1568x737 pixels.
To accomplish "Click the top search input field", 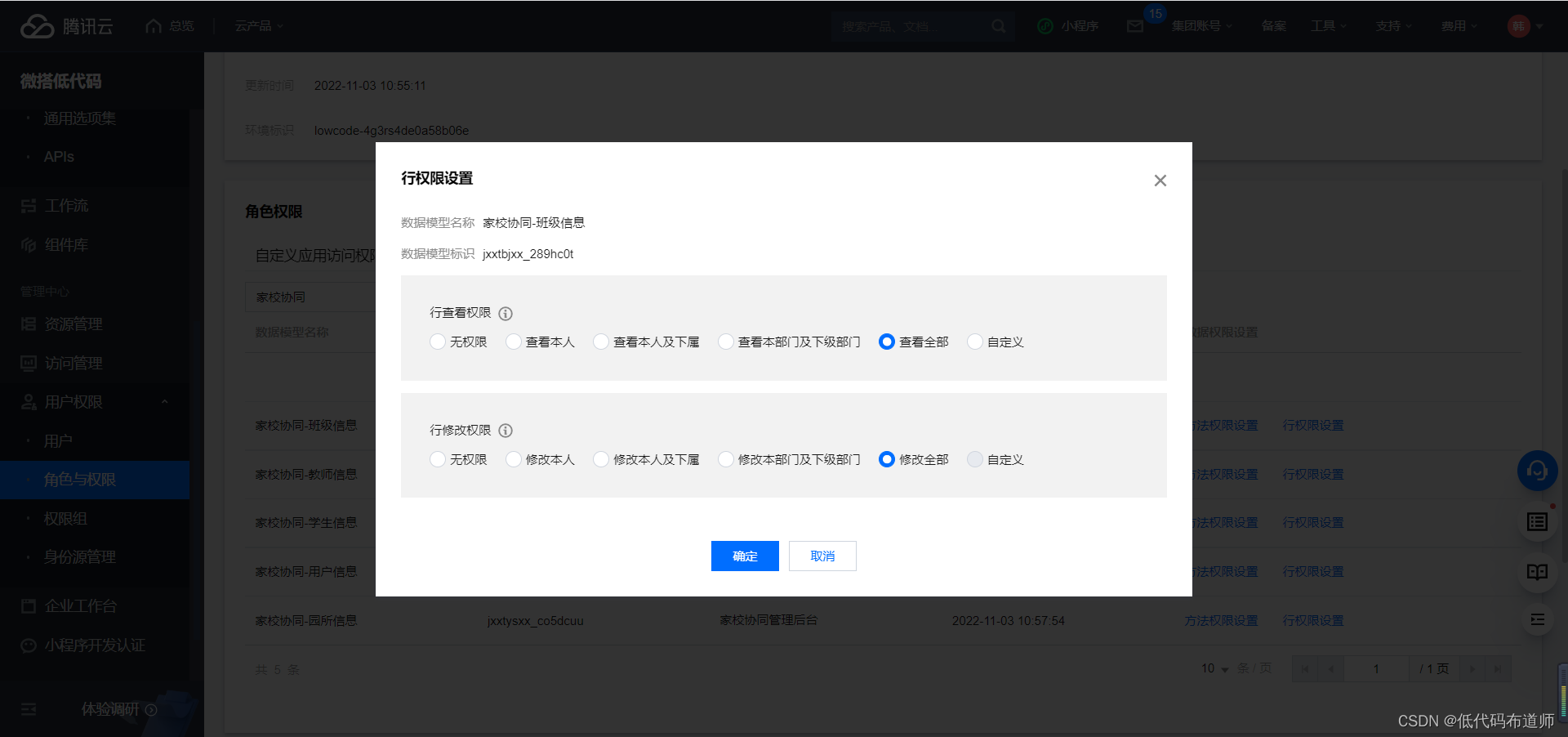I will click(x=911, y=26).
